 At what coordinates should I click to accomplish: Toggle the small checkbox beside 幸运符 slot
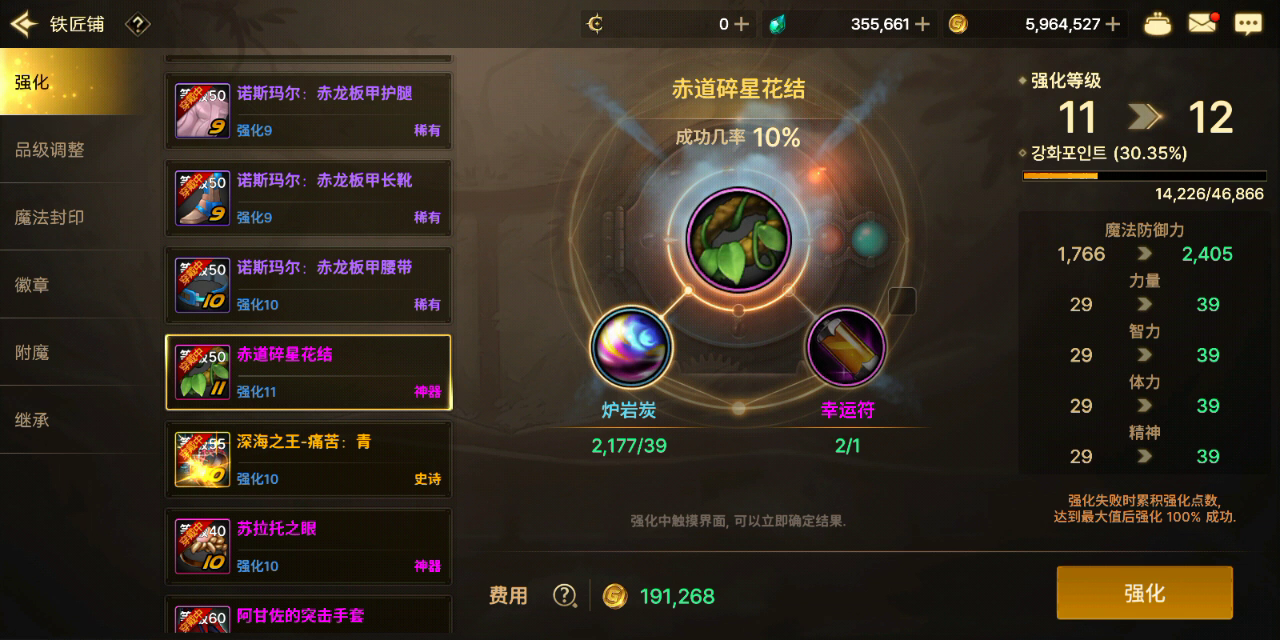click(x=902, y=300)
